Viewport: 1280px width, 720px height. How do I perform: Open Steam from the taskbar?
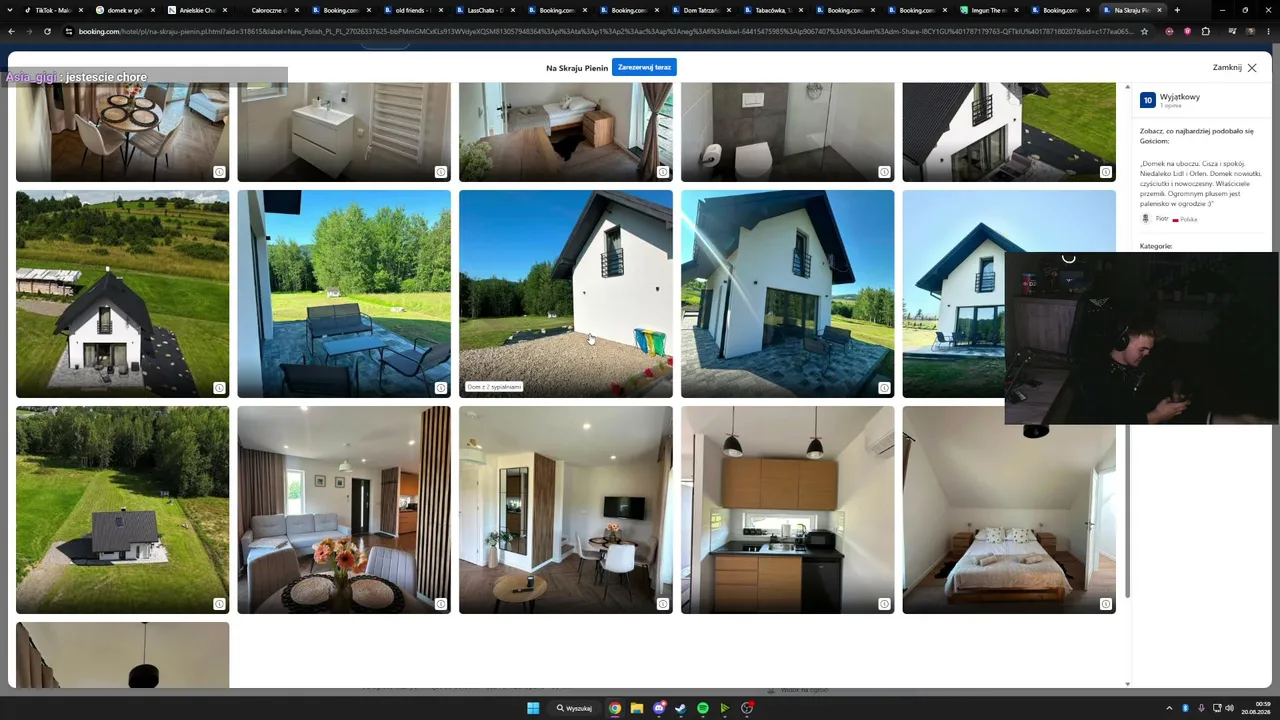[681, 708]
